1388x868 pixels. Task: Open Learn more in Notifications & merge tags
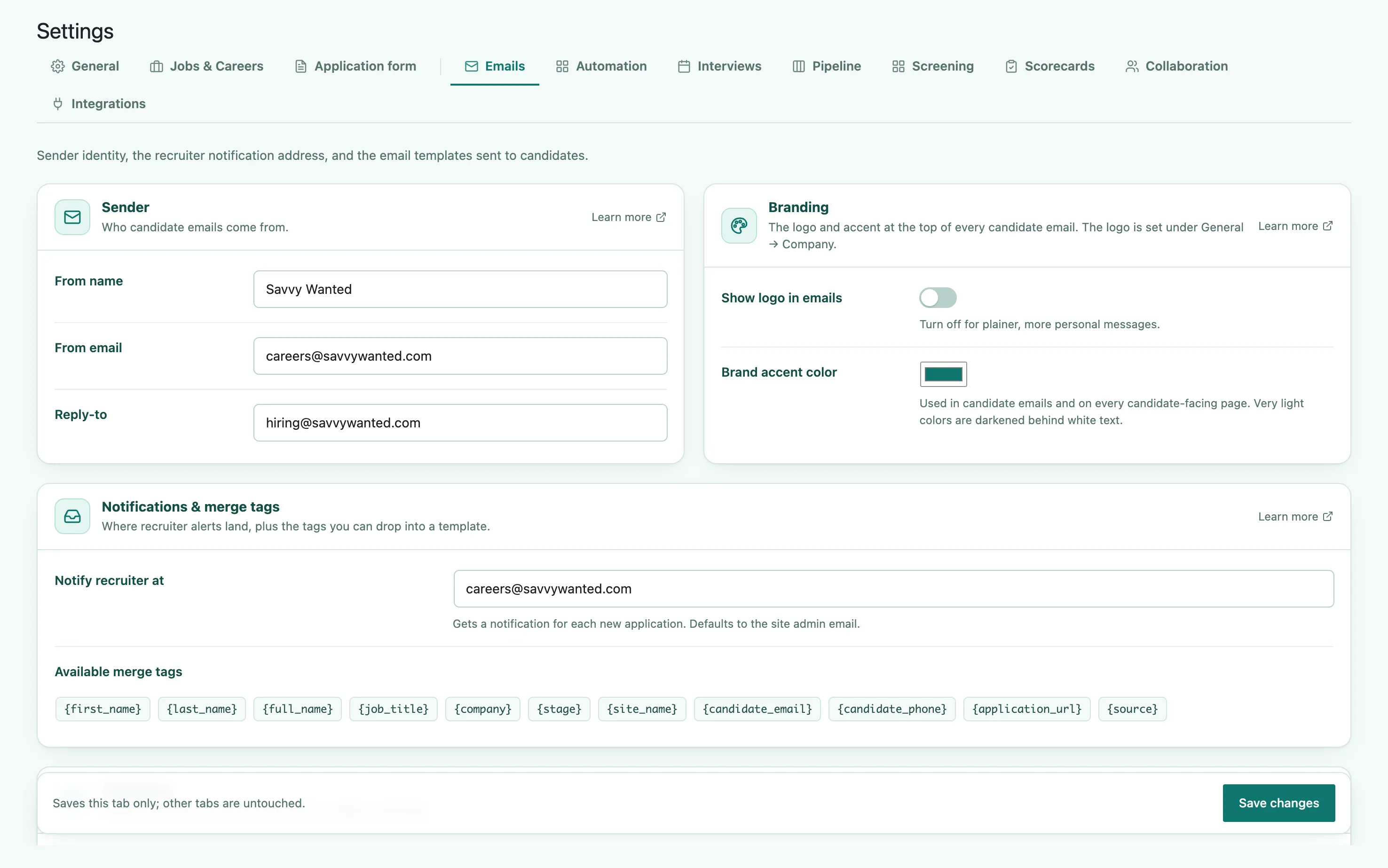(x=1295, y=517)
